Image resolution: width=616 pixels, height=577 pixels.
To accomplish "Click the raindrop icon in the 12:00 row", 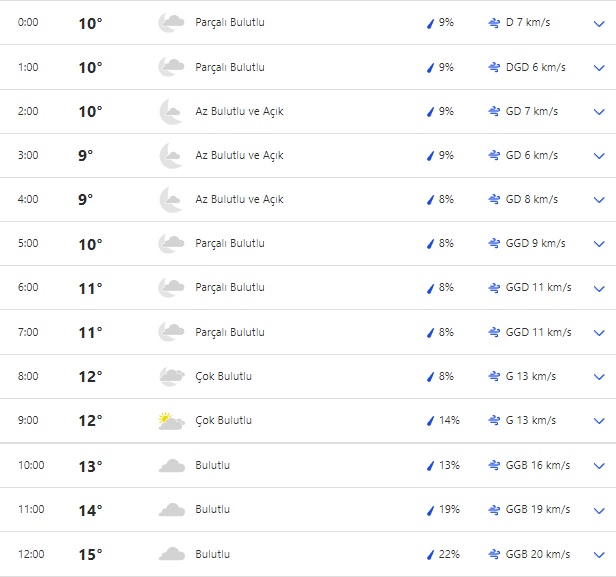I will tap(430, 554).
